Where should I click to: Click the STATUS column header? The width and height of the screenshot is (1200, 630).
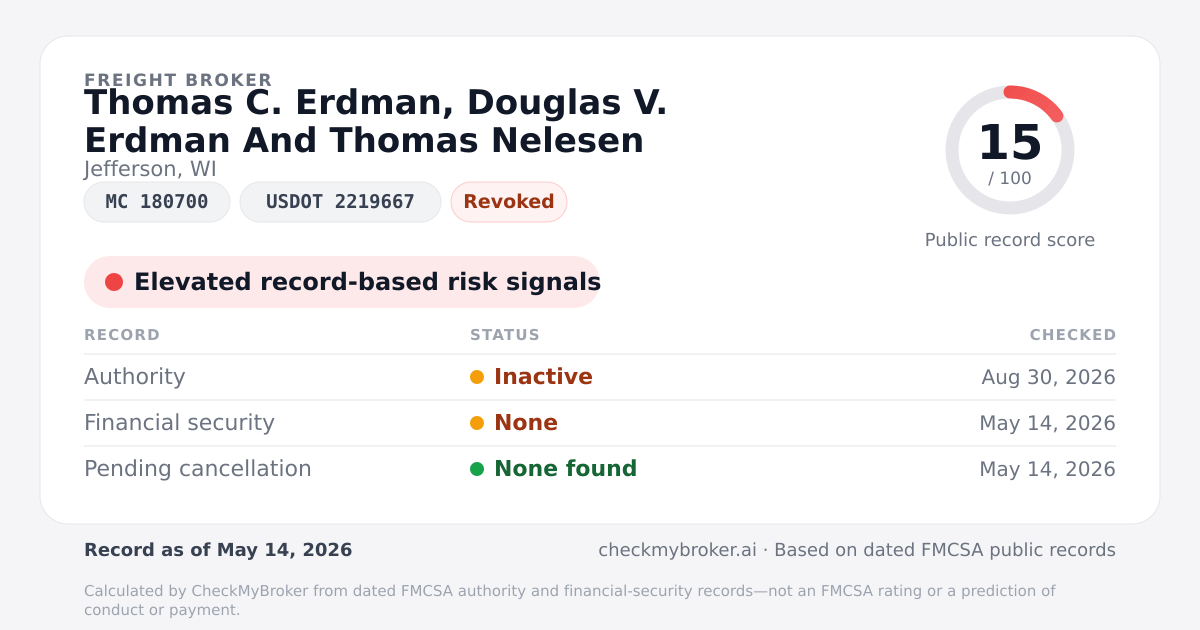(505, 335)
